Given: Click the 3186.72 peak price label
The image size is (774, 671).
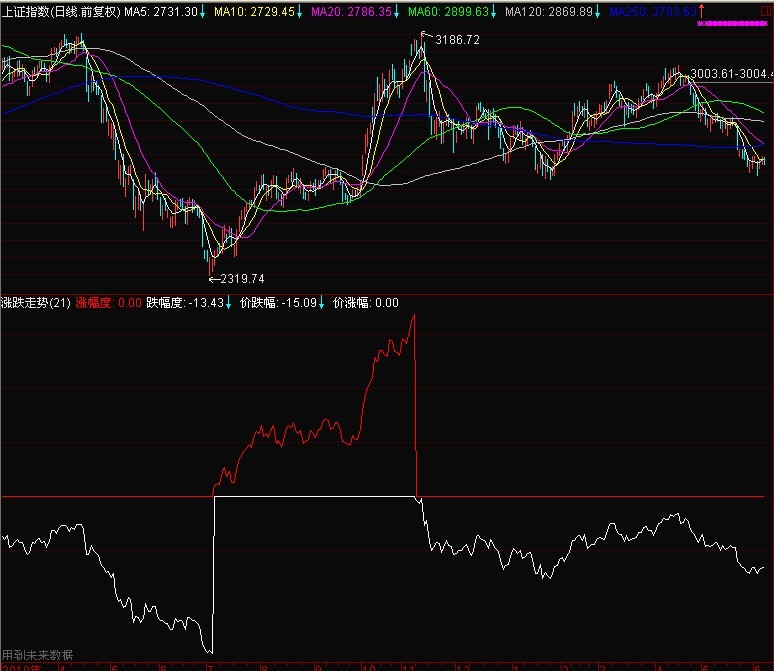Looking at the screenshot, I should [457, 39].
